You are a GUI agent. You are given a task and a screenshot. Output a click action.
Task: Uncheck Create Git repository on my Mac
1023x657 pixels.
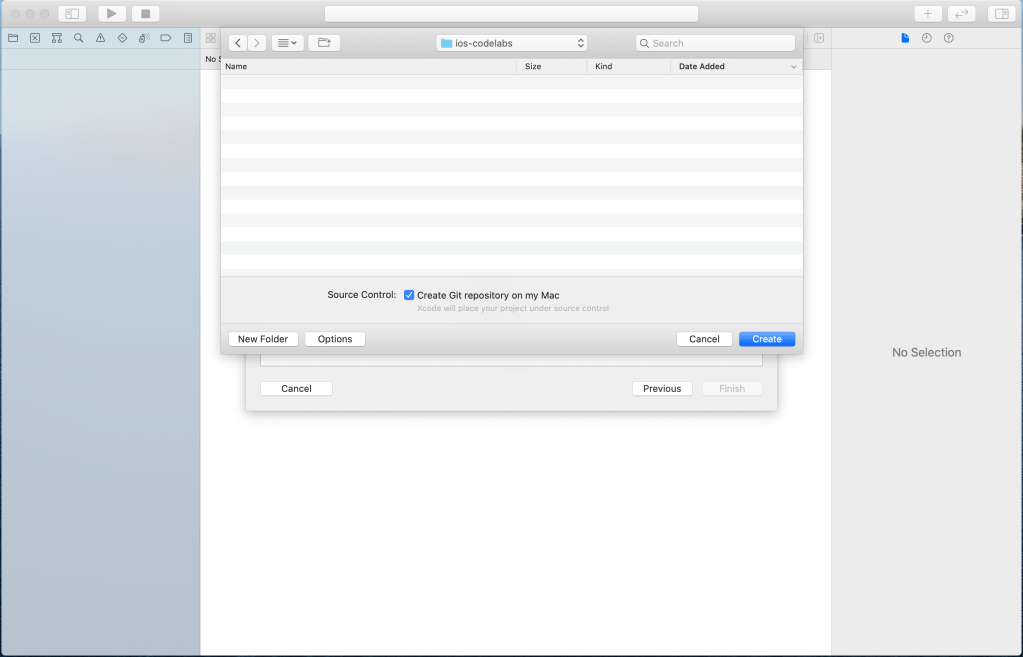tap(409, 295)
